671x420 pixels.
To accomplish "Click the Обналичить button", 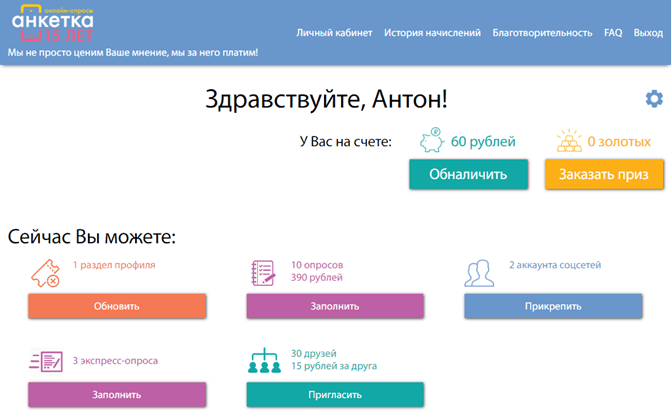I will tap(468, 174).
